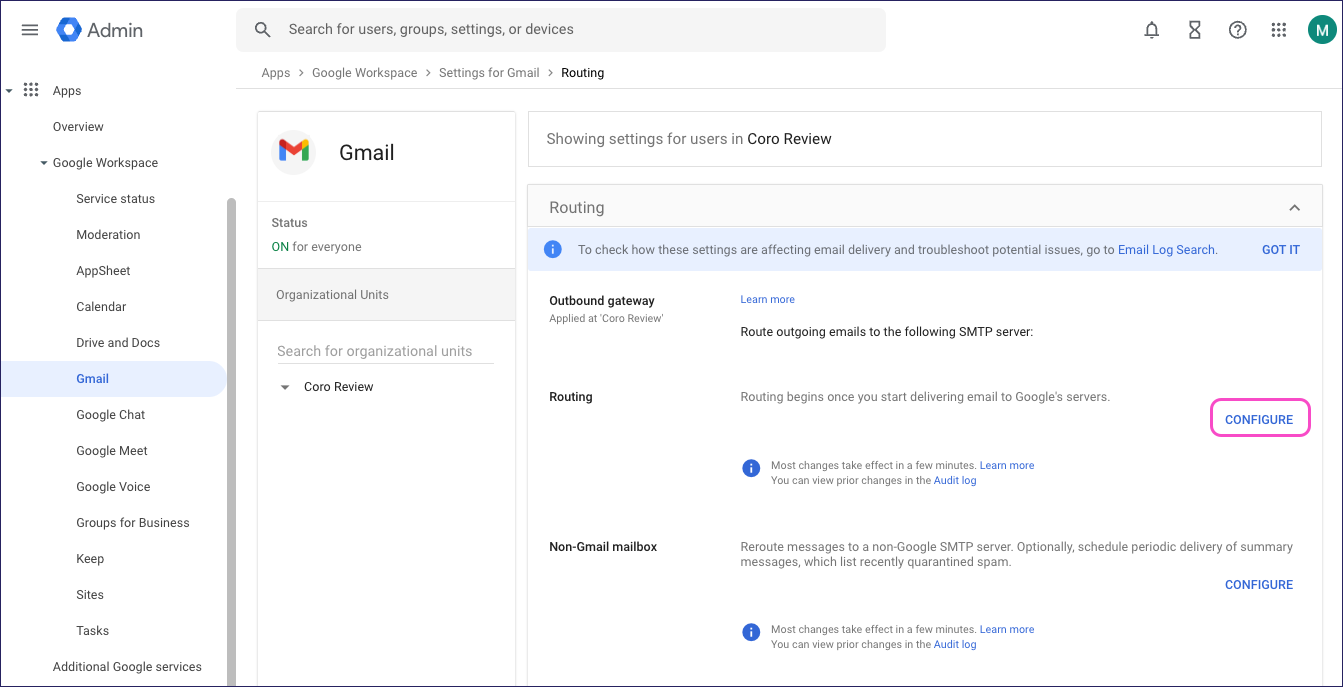Image resolution: width=1343 pixels, height=687 pixels.
Task: Collapse the Coro Review organizational unit
Action: (285, 388)
